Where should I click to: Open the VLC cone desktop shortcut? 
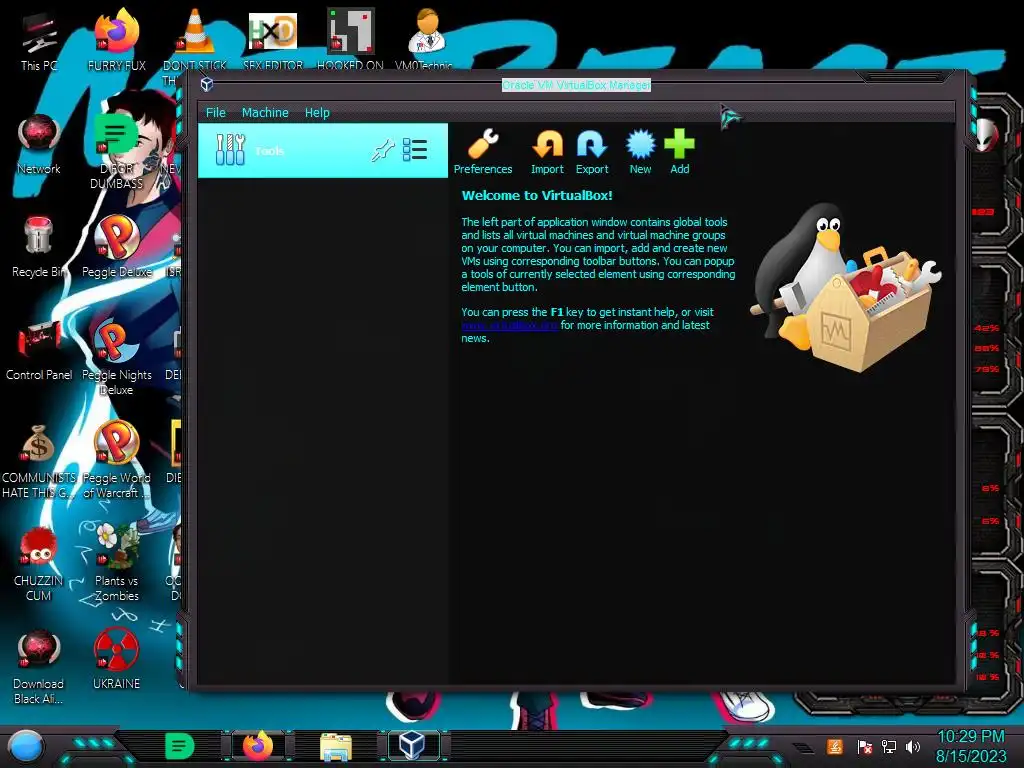pyautogui.click(x=195, y=40)
